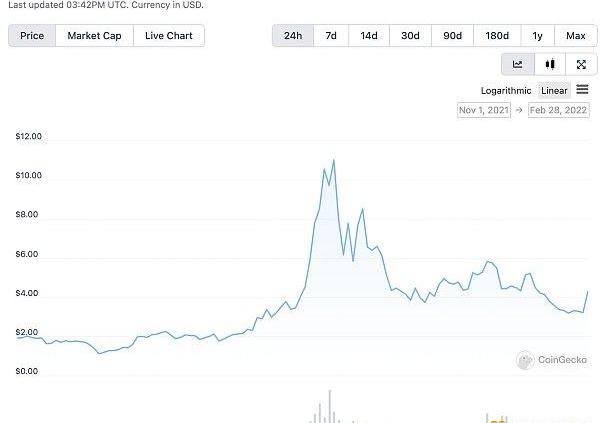
Task: Toggle Linear scale
Action: 554,91
